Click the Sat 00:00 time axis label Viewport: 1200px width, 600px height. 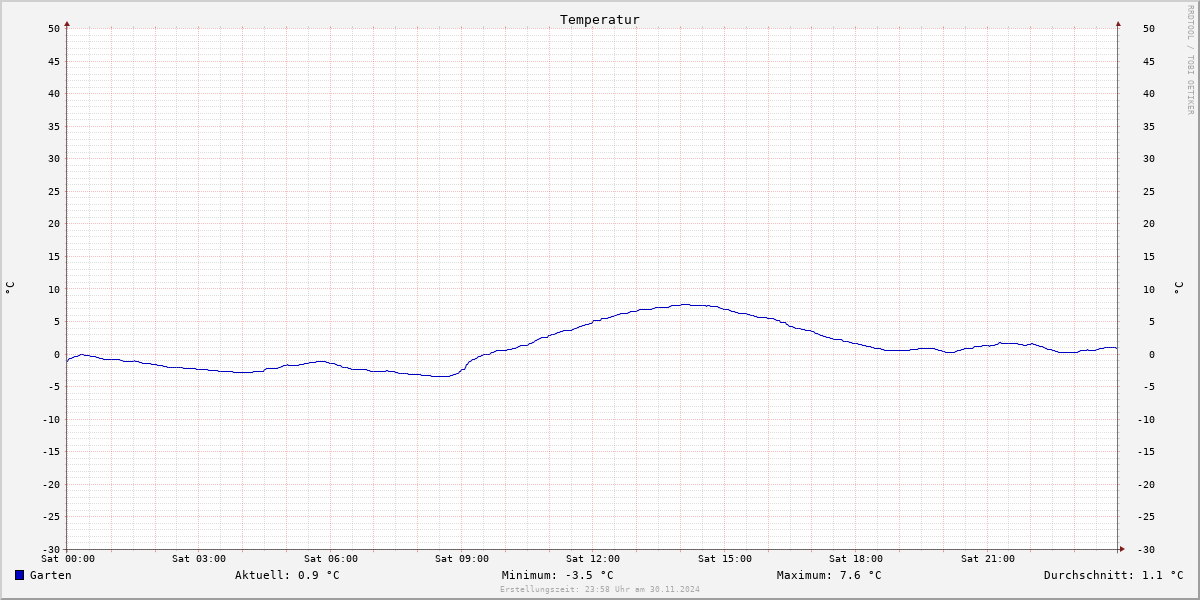click(x=68, y=559)
